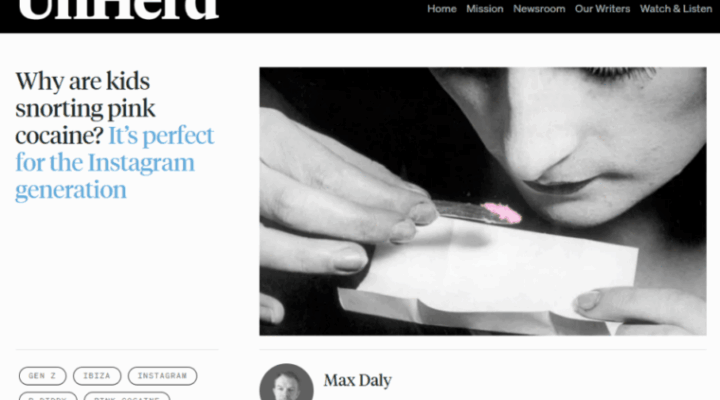Click the UnHerd logo in header
The width and height of the screenshot is (720, 400).
[x=118, y=9]
